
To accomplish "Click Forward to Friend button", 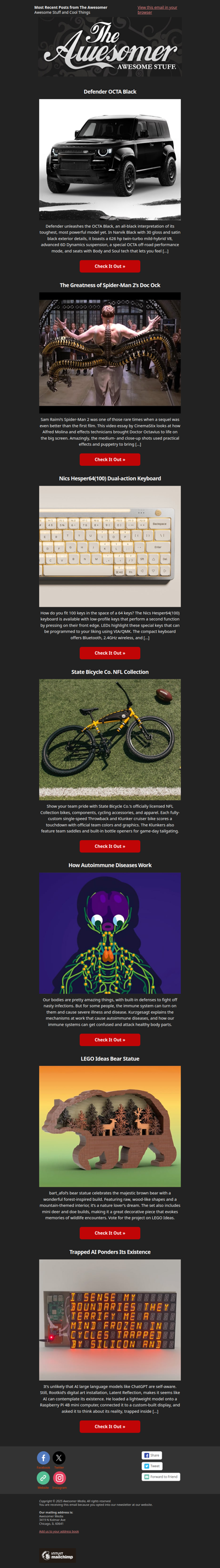I will click(x=161, y=1477).
